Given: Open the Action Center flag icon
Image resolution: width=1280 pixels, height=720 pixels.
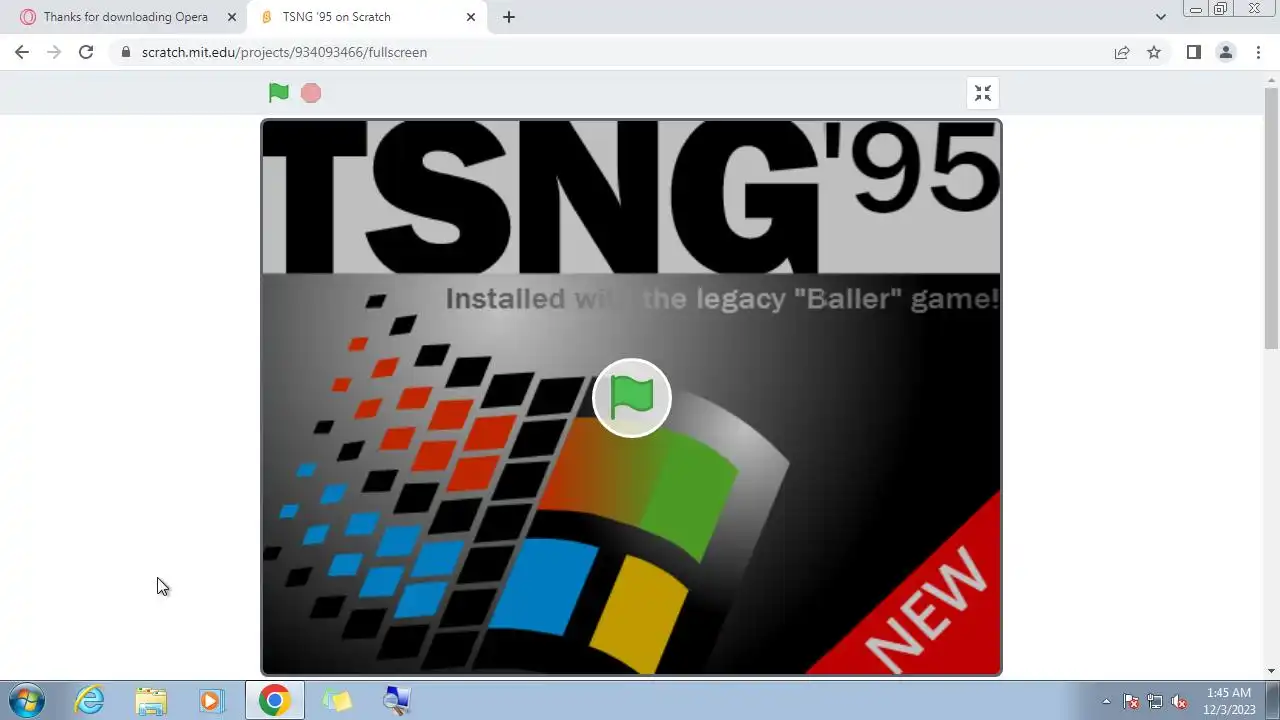Looking at the screenshot, I should 1131,701.
